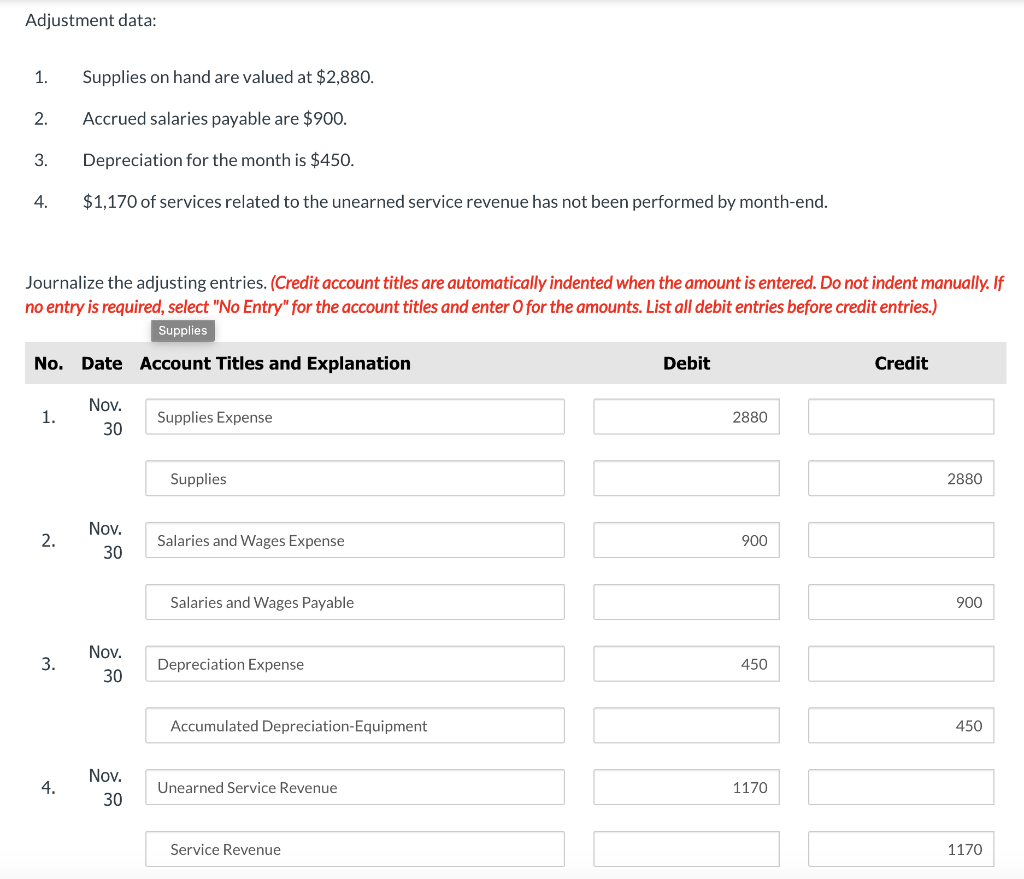Open the Supplies account title field
Image resolution: width=1024 pixels, height=879 pixels.
coord(354,478)
